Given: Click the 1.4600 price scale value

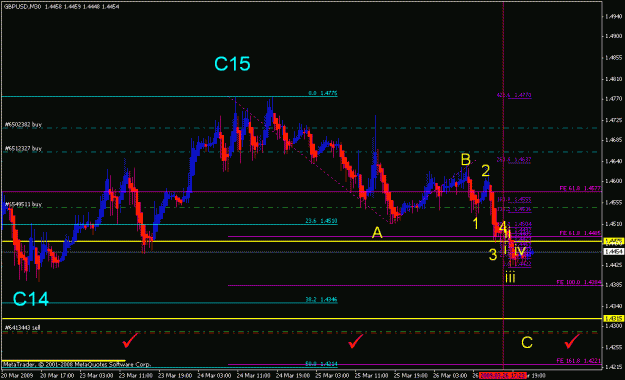Looking at the screenshot, I should pyautogui.click(x=614, y=181).
